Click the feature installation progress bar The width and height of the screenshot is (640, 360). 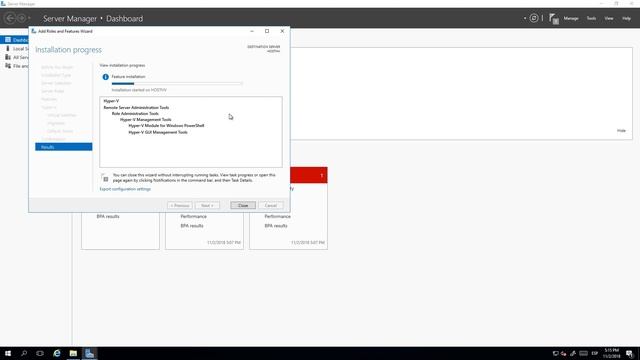pos(177,83)
